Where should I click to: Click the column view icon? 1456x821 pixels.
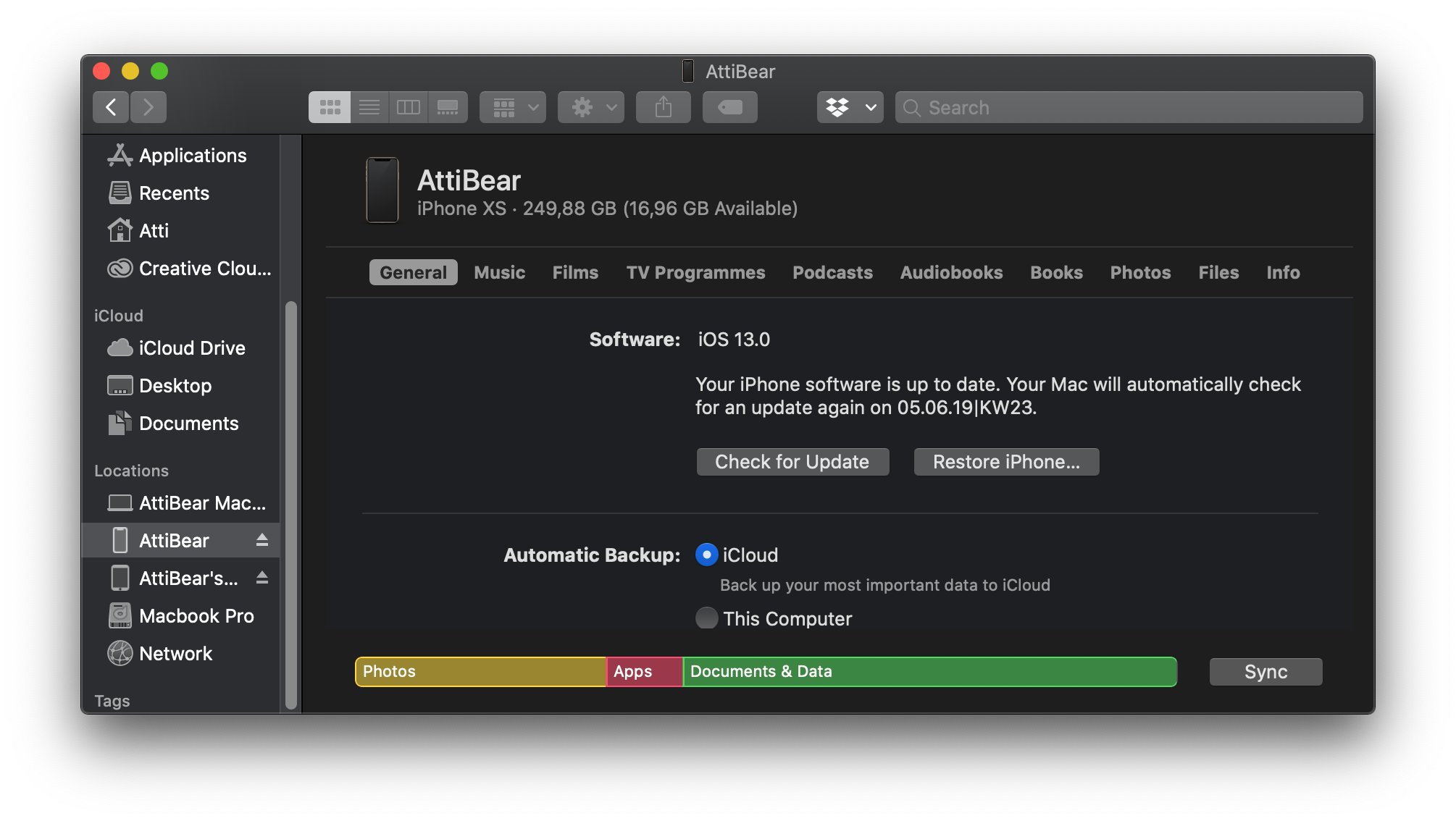(408, 107)
